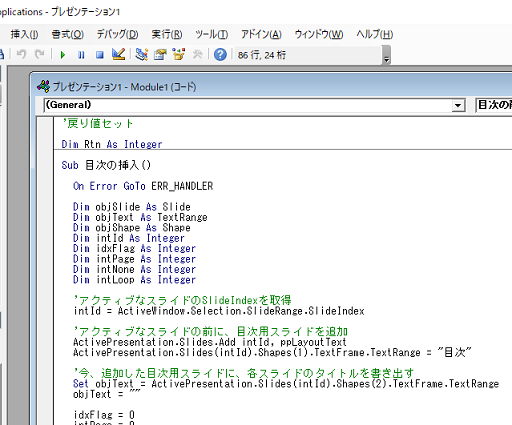Click the code margin indicator bar
This screenshot has height=425, width=512.
point(45,271)
